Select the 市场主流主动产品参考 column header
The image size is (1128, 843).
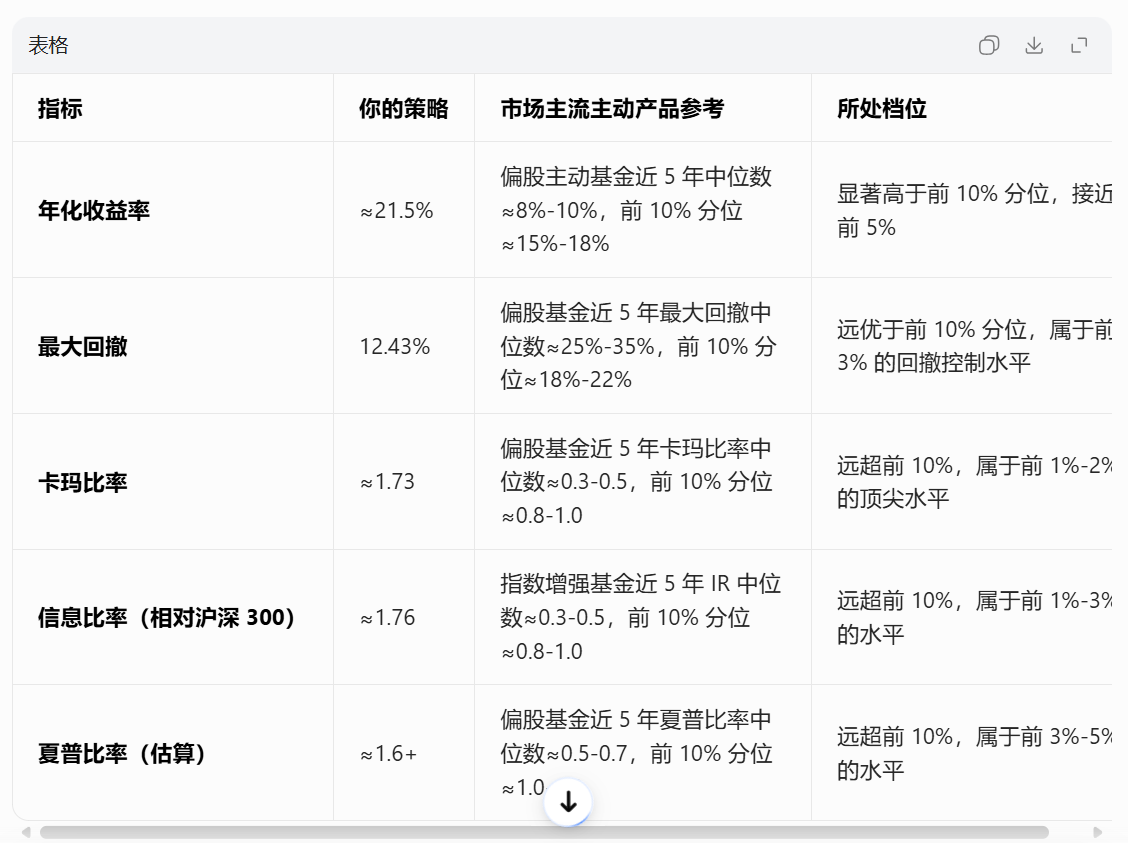[612, 109]
